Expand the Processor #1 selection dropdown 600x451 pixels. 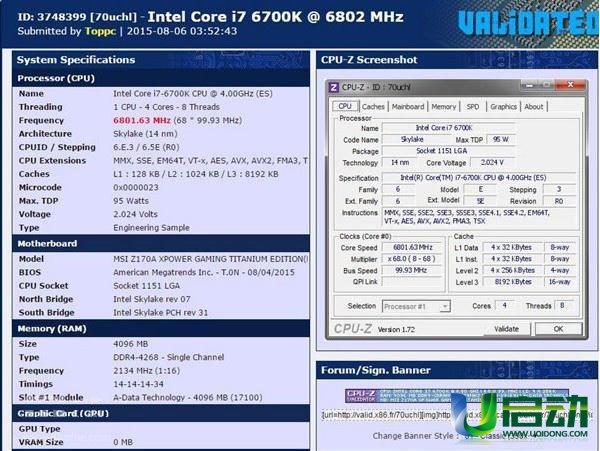point(416,306)
